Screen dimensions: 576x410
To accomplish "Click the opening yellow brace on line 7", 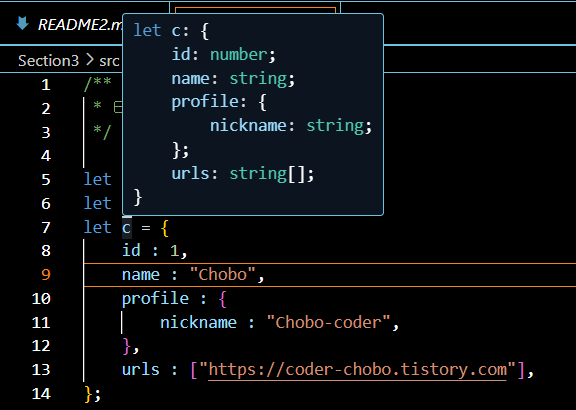I will pos(165,228).
